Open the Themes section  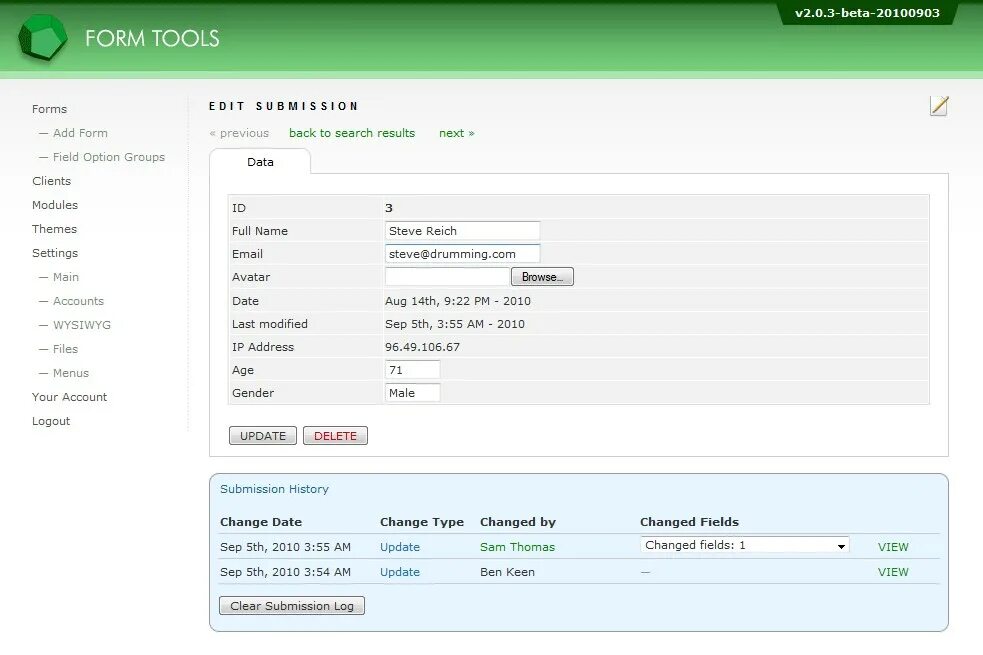coord(55,229)
